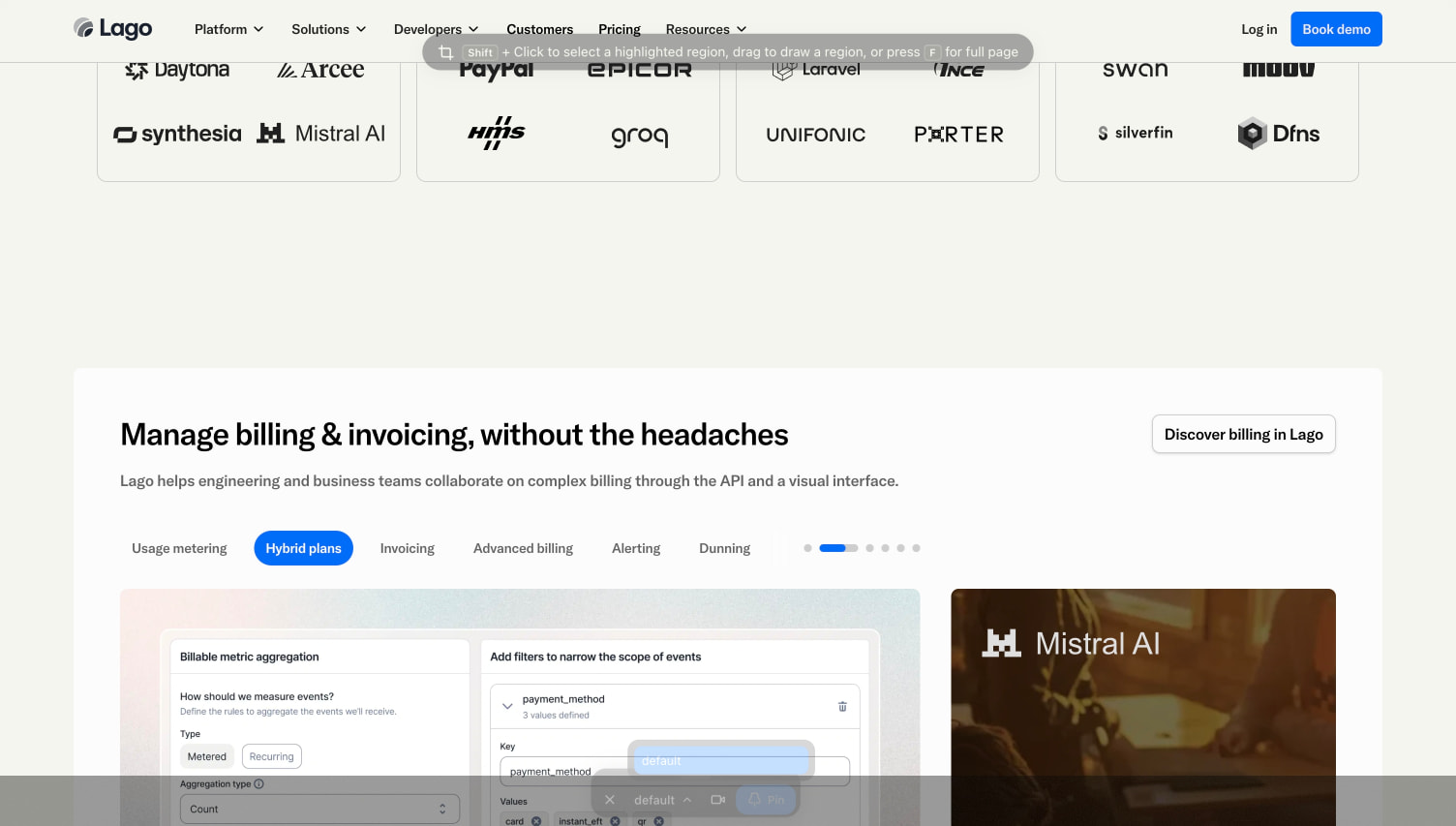Click the Aggregation type info icon
The height and width of the screenshot is (826, 1456).
tap(258, 784)
